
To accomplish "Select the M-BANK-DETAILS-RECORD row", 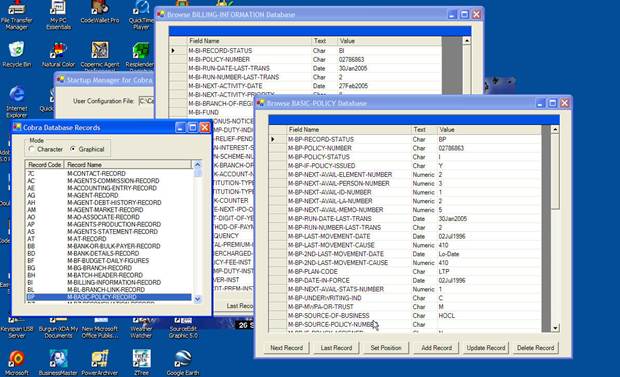I will point(109,254).
